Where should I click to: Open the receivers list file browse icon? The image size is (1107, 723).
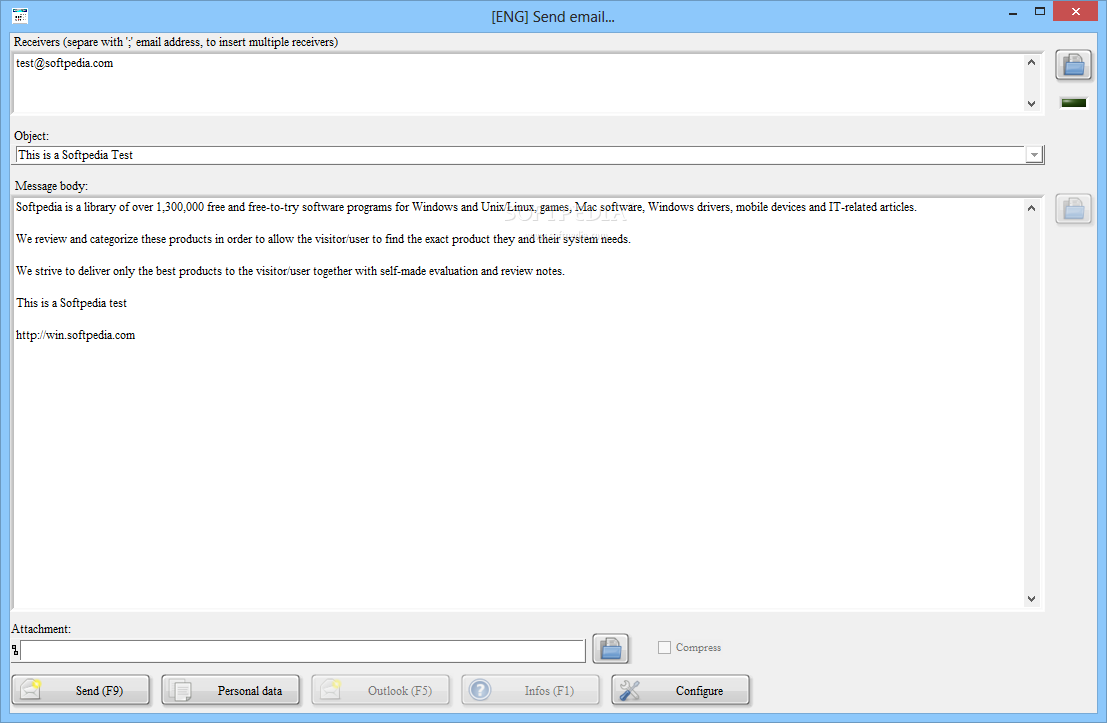1073,65
